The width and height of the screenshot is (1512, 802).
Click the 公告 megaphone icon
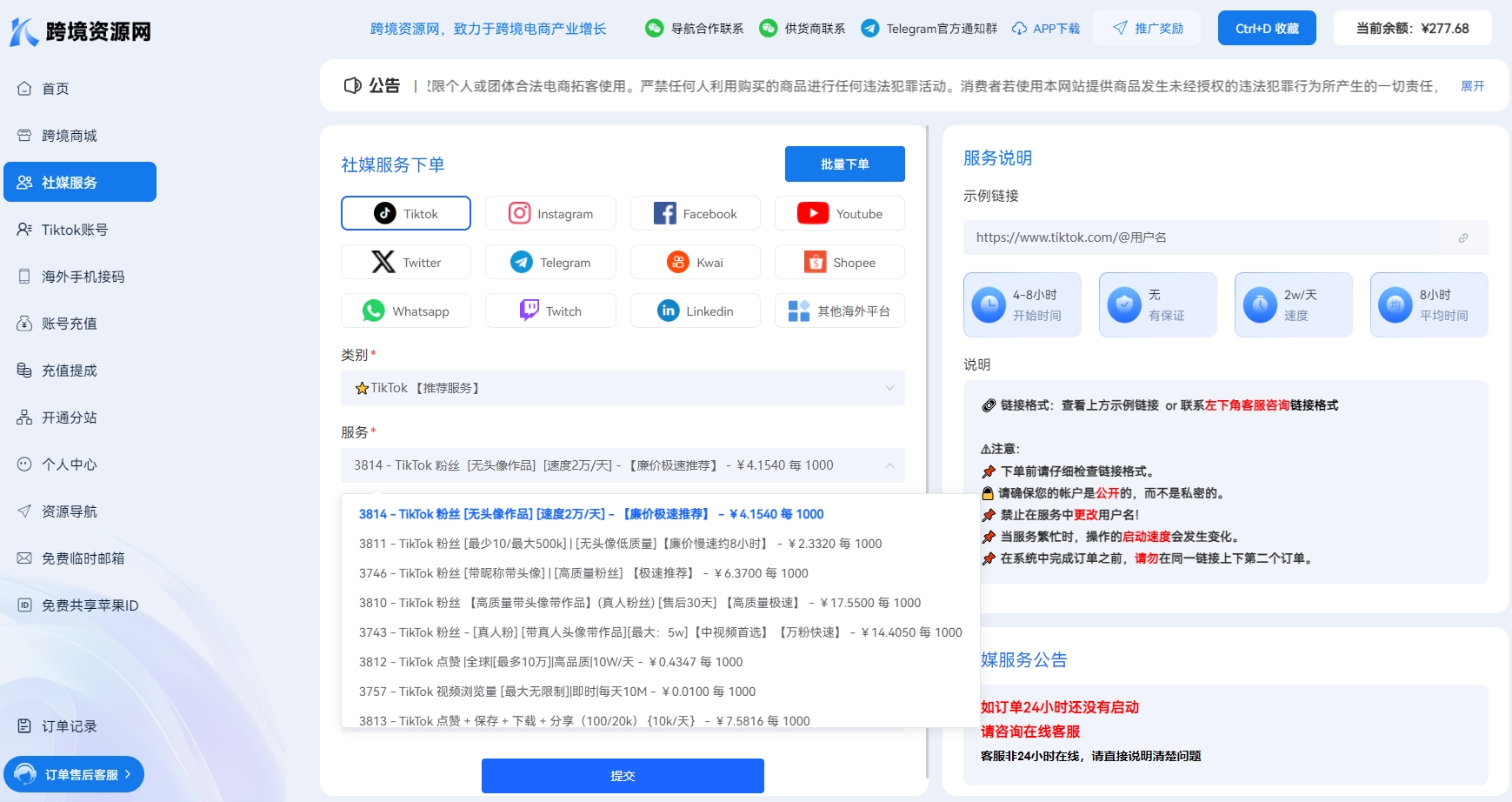(x=352, y=85)
